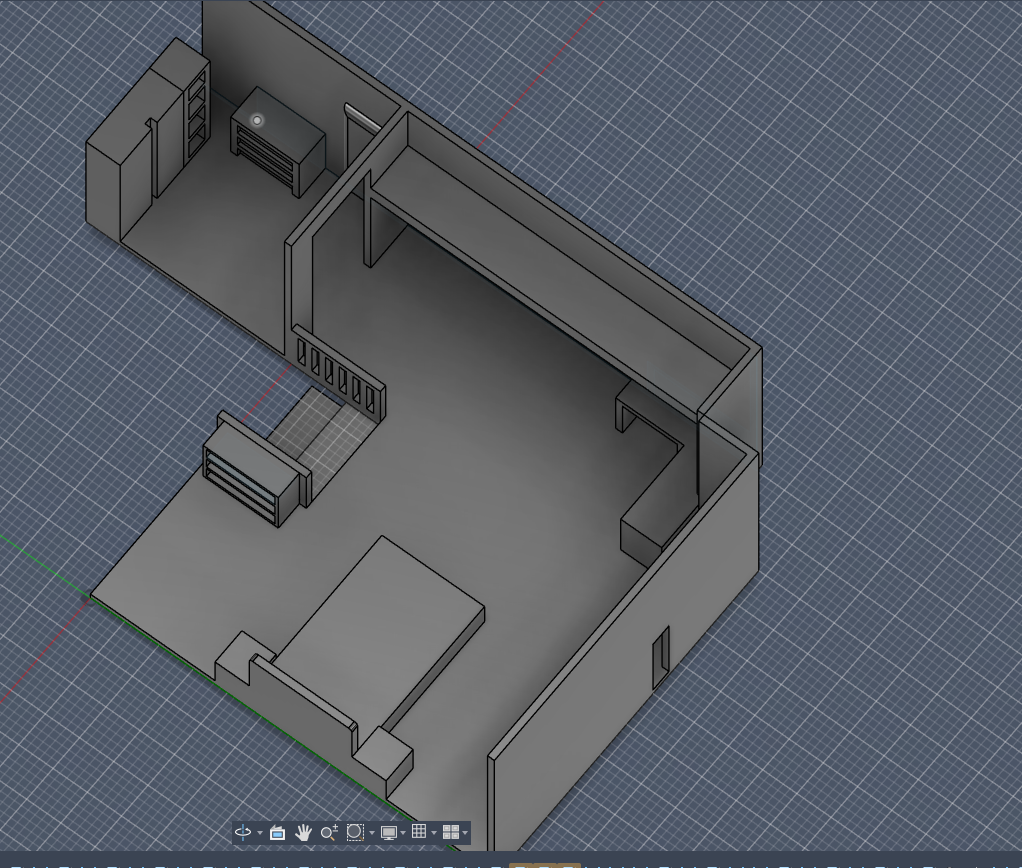Screen dimensions: 1022x868
Task: Open Display Settings monitor icon
Action: [389, 832]
